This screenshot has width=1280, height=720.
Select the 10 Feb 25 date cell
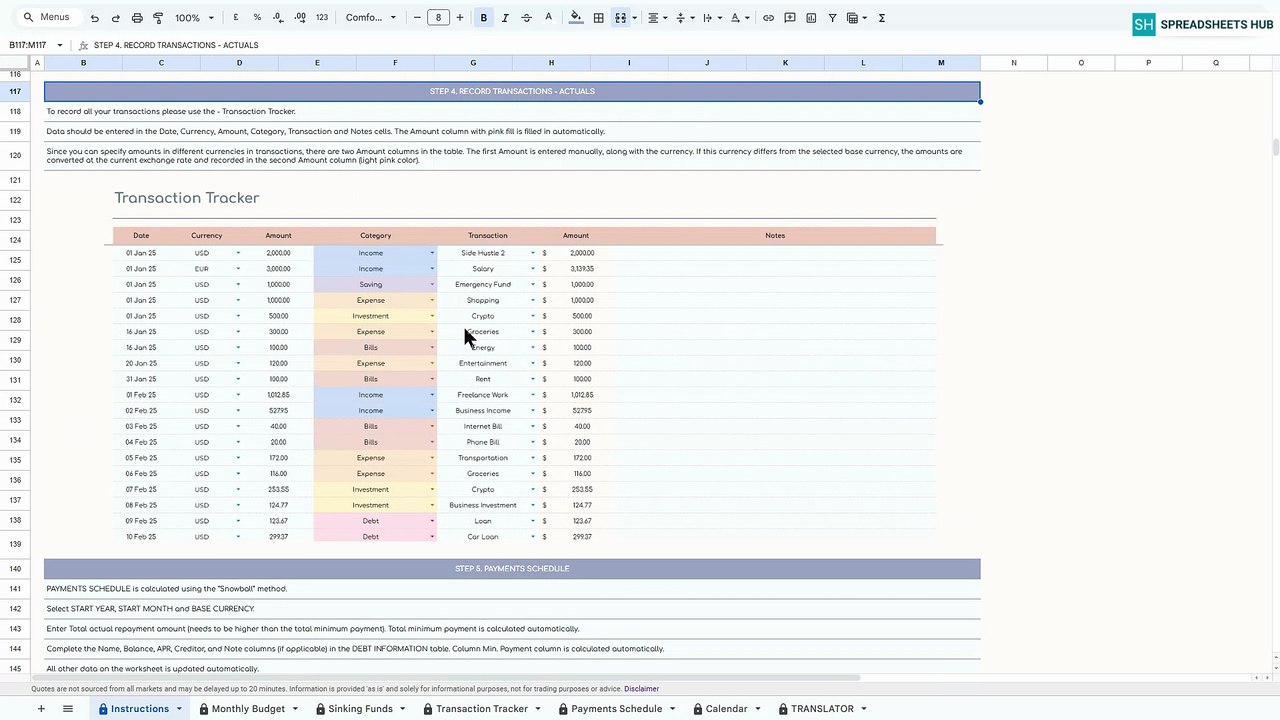pos(141,537)
